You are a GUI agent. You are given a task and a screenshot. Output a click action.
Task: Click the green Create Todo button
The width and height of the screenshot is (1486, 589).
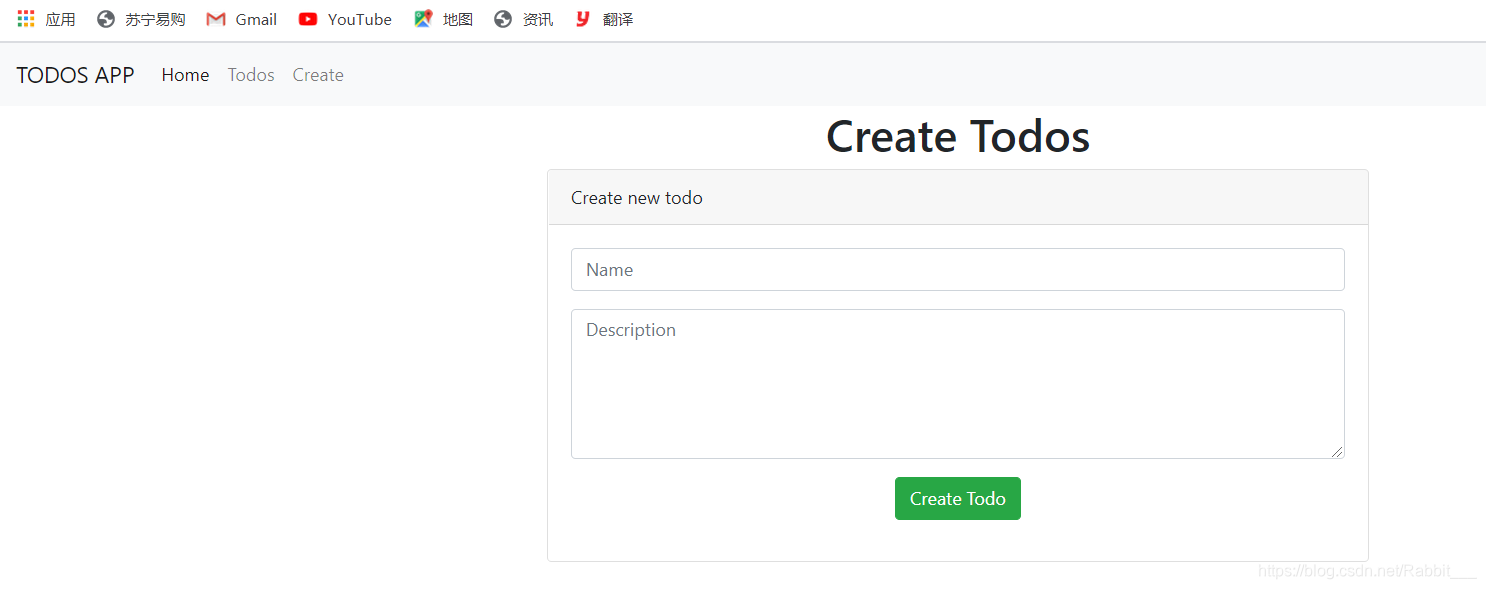click(x=957, y=499)
